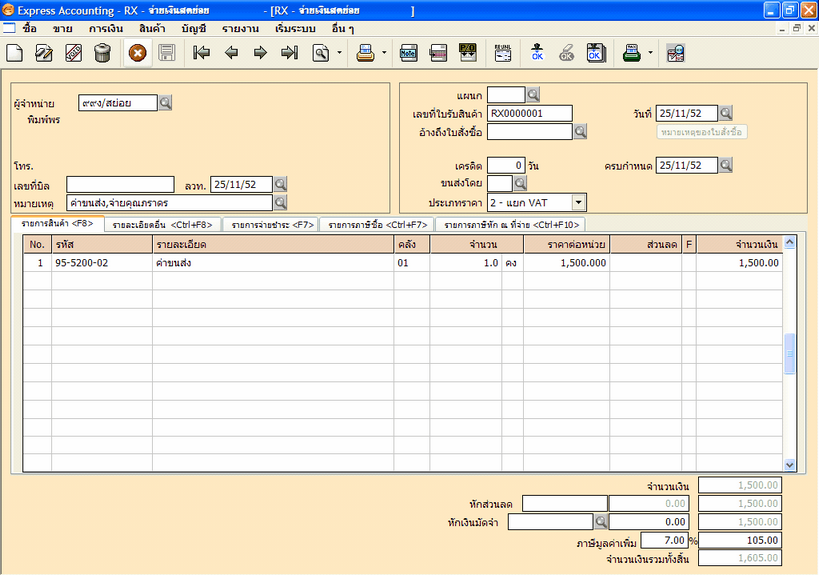Screen dimensions: 819x575
Task: Click the new document toolbar icon
Action: point(15,53)
